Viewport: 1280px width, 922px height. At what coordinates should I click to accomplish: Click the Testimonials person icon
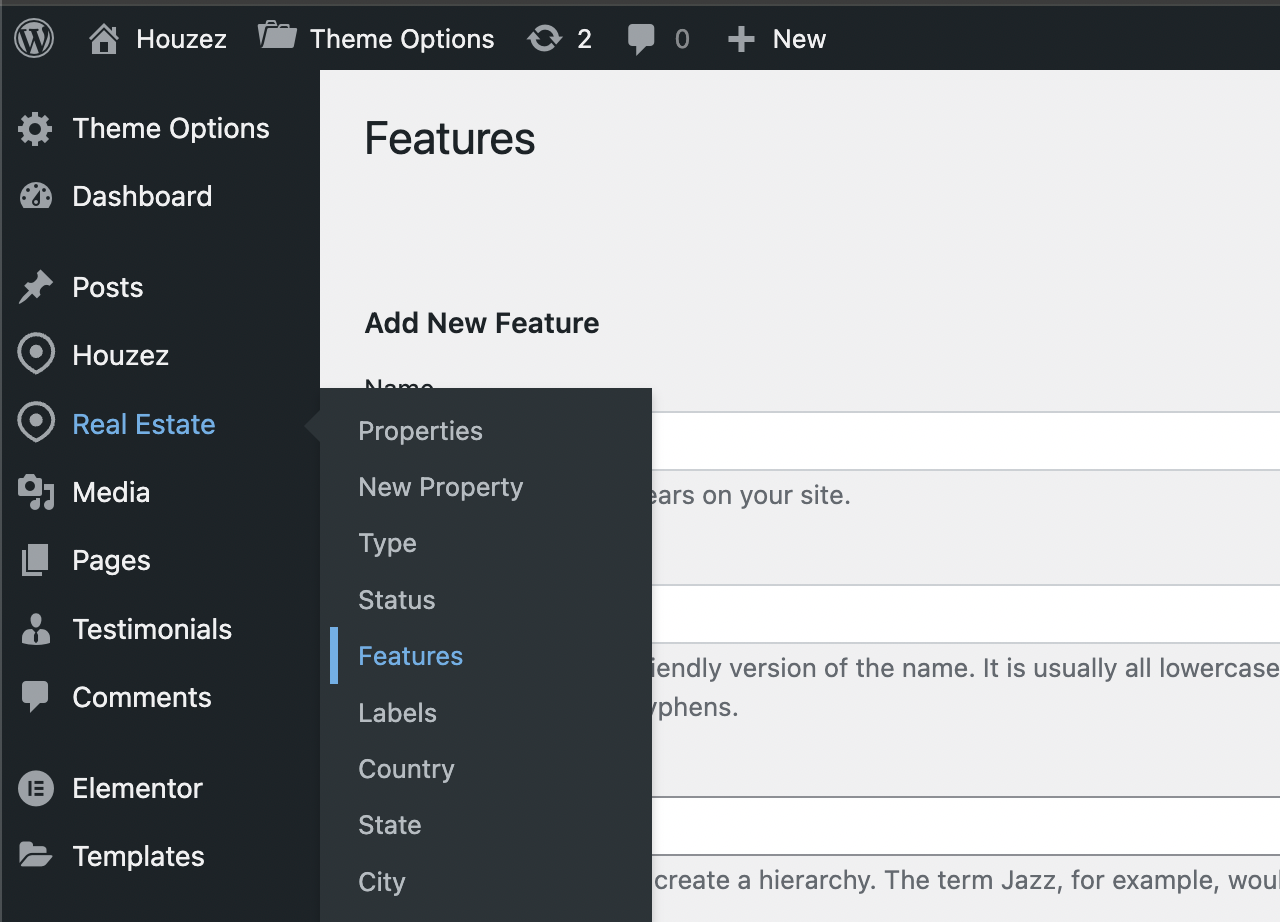(36, 629)
